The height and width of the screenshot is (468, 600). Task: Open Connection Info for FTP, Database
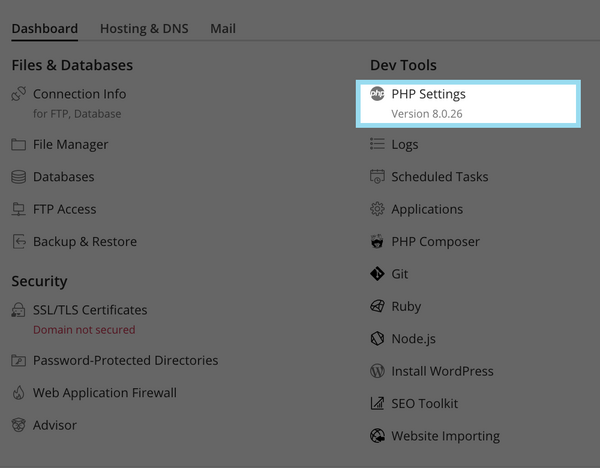(79, 94)
